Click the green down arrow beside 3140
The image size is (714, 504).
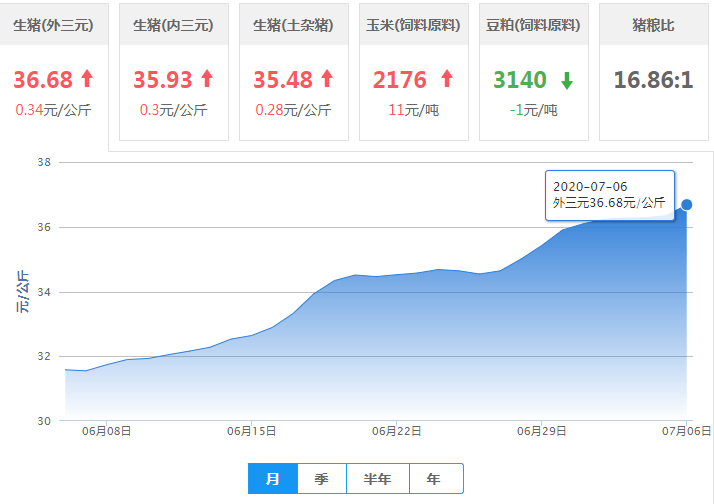567,79
